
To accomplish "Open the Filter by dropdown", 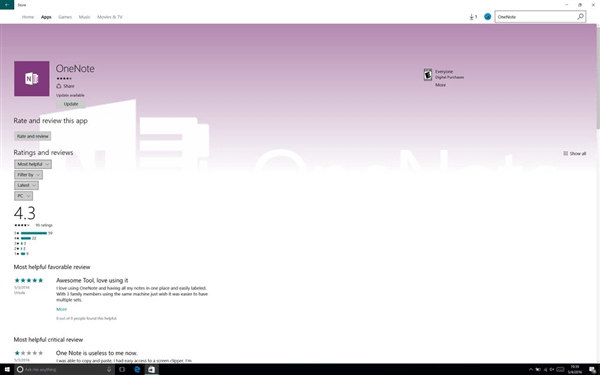I will (x=28, y=175).
